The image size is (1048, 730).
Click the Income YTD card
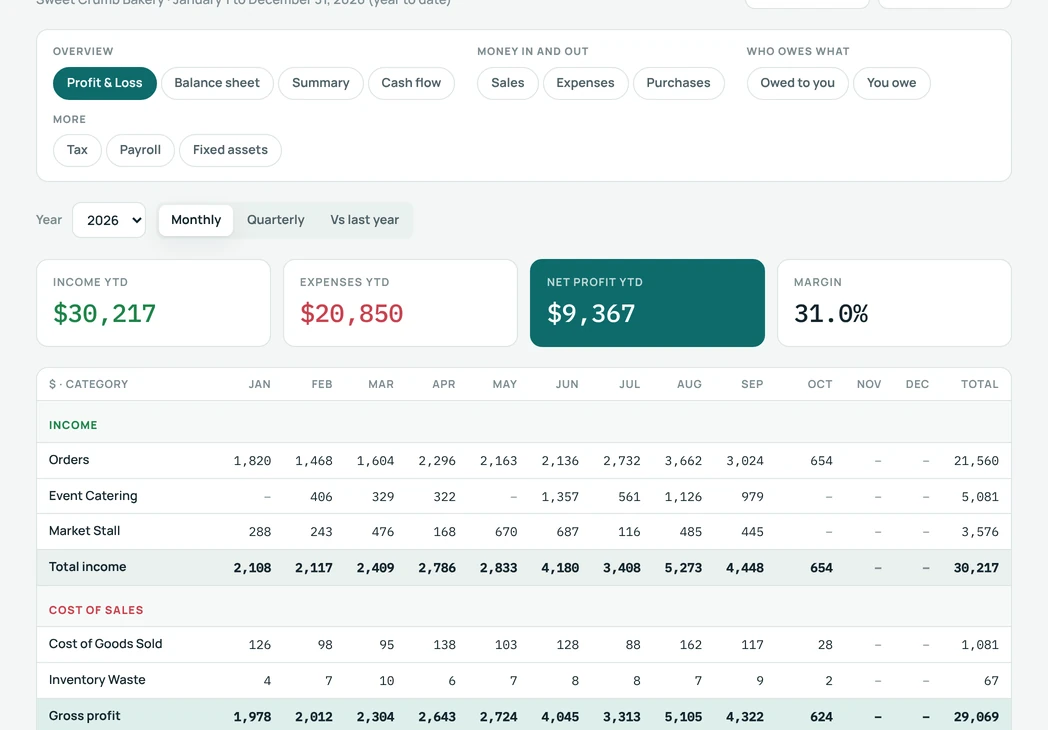tap(153, 303)
